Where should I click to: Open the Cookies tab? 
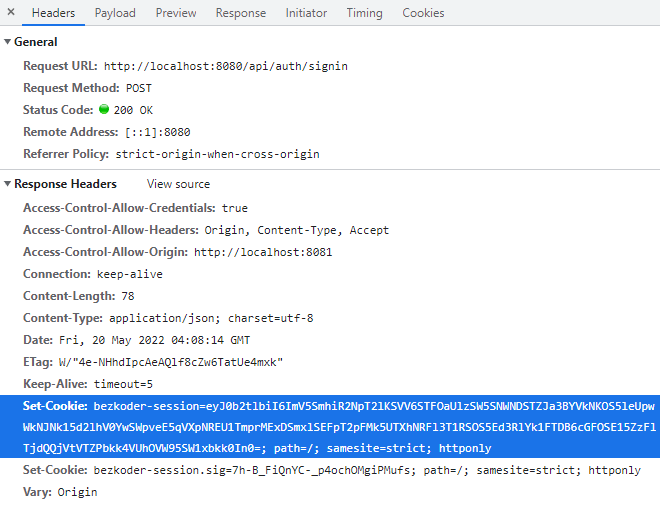click(423, 13)
